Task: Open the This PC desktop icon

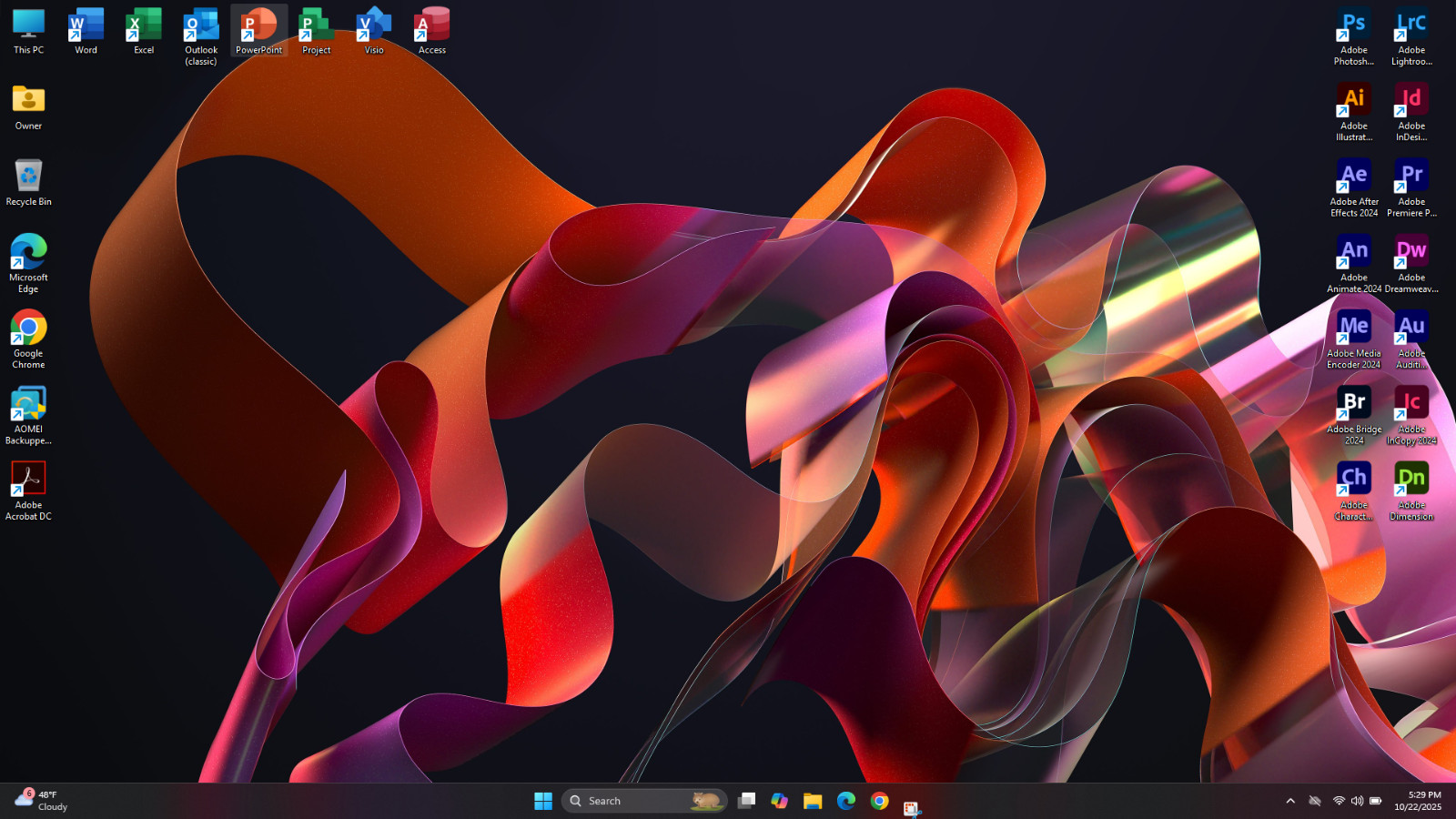Action: [28, 31]
